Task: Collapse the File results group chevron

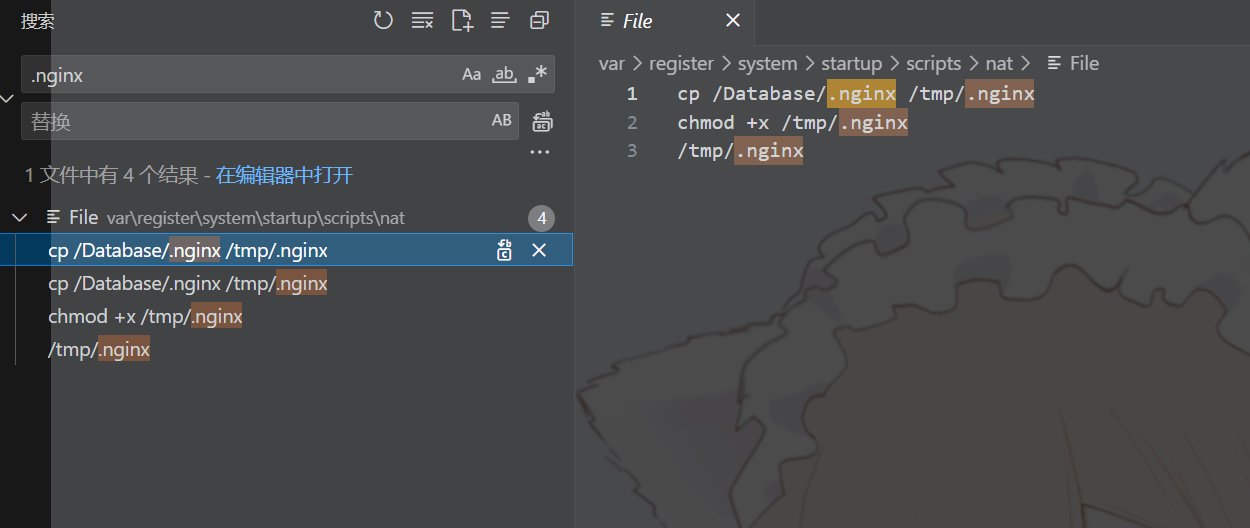Action: point(19,218)
